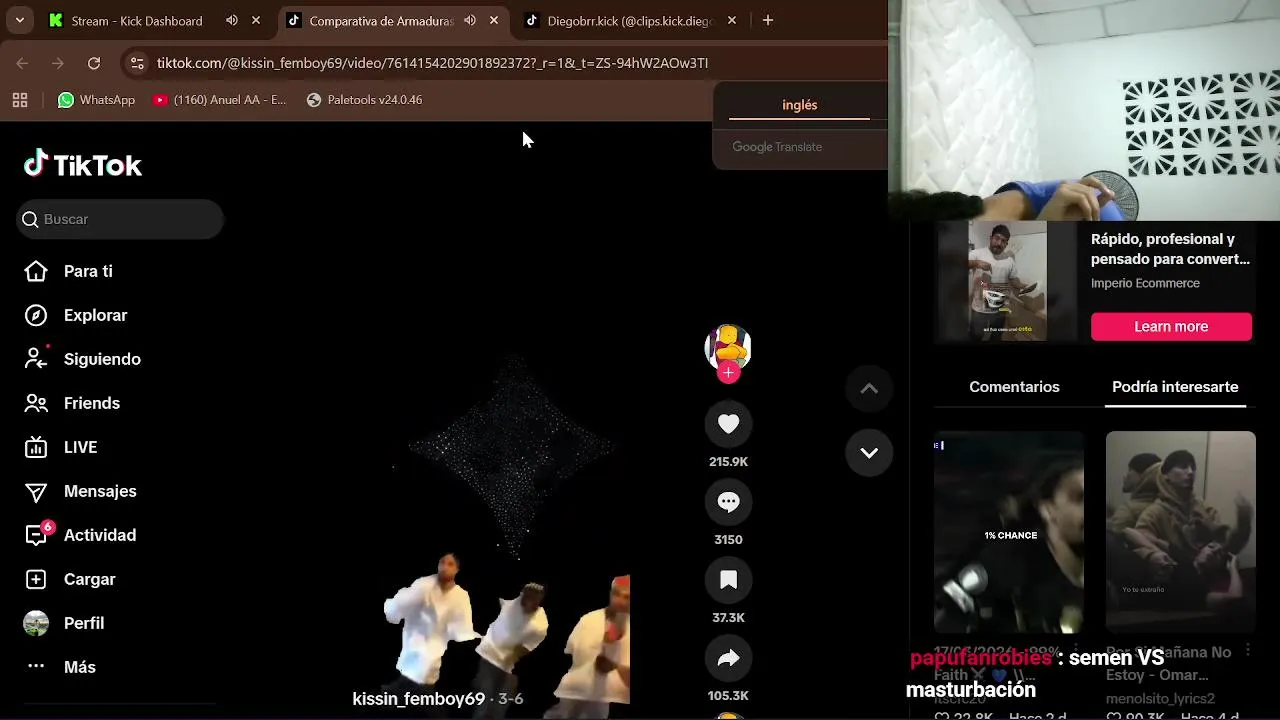Click the tiktok.com address bar URL
1280x720 pixels.
coord(432,63)
